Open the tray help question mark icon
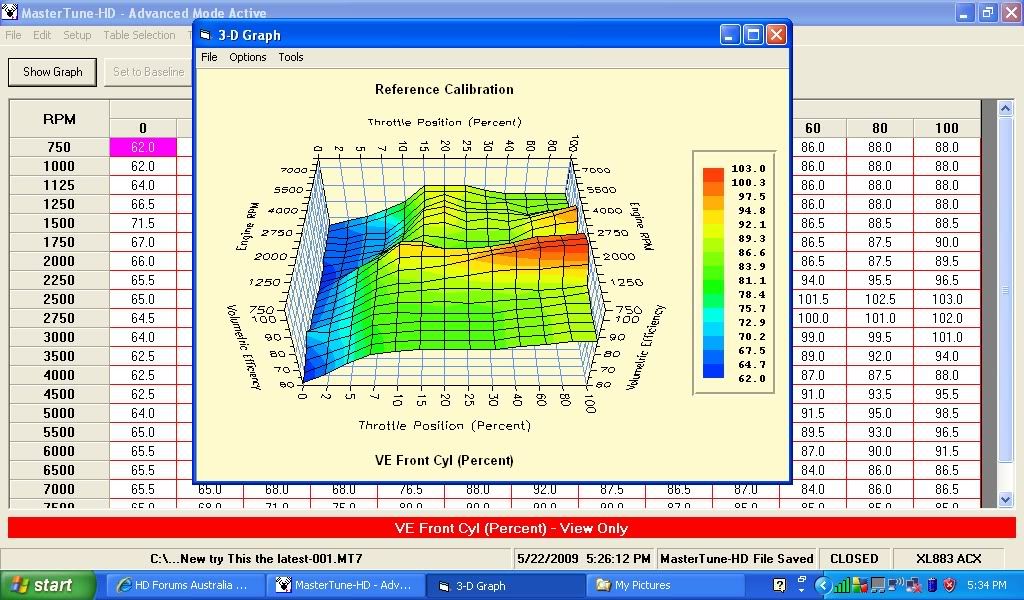Image resolution: width=1024 pixels, height=600 pixels. coord(780,585)
